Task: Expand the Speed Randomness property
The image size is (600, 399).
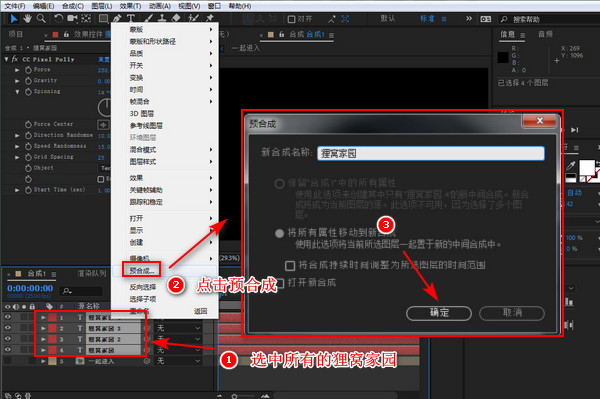Action: [17, 146]
